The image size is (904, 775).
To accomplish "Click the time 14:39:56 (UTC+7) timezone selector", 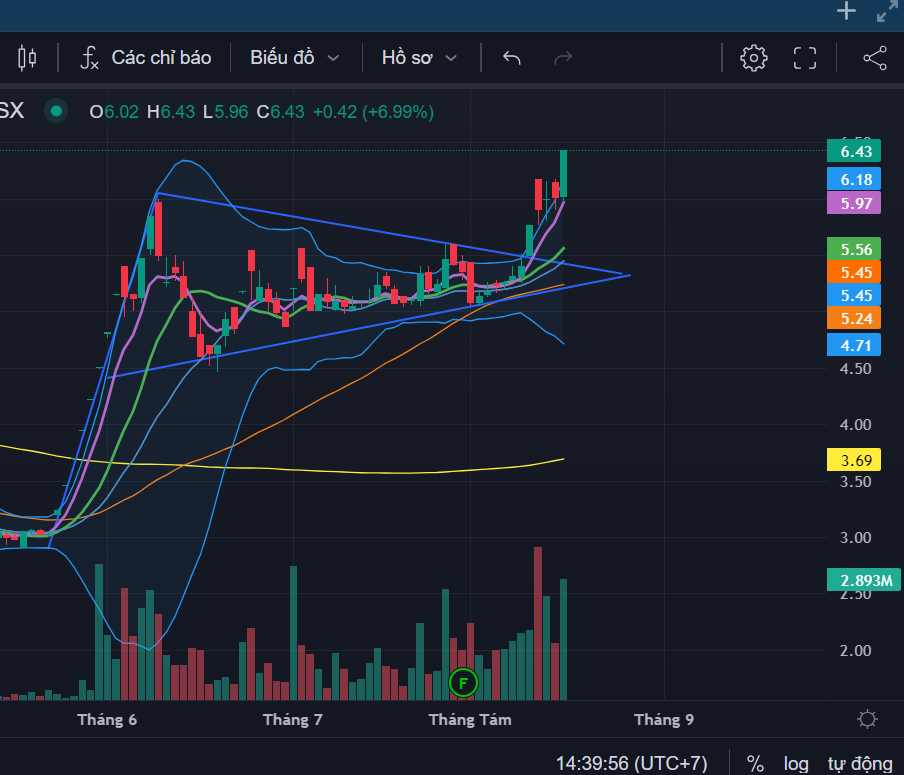I will (x=631, y=763).
